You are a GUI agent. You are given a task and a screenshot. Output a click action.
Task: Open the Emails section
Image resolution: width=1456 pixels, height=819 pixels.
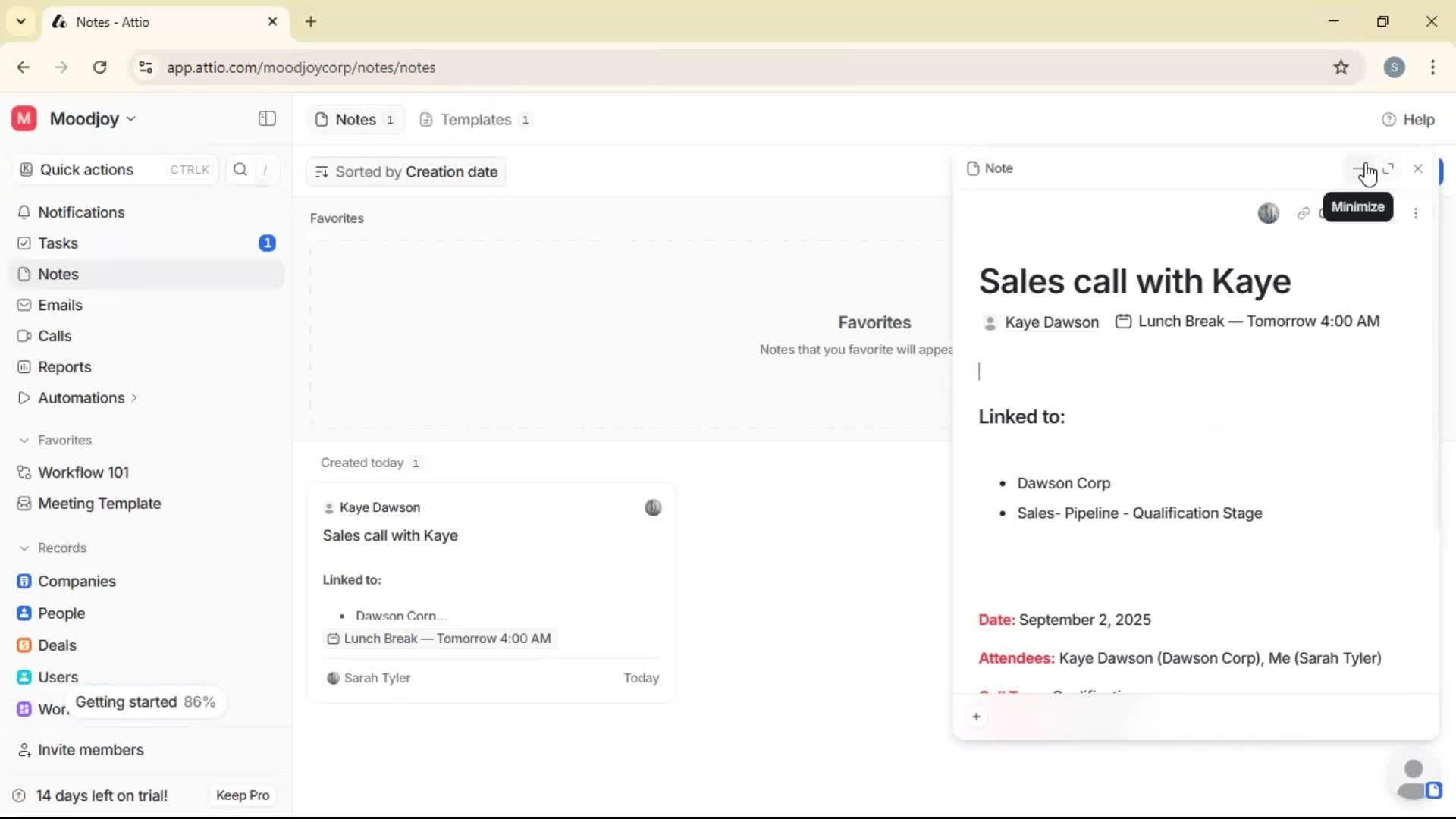coord(60,305)
